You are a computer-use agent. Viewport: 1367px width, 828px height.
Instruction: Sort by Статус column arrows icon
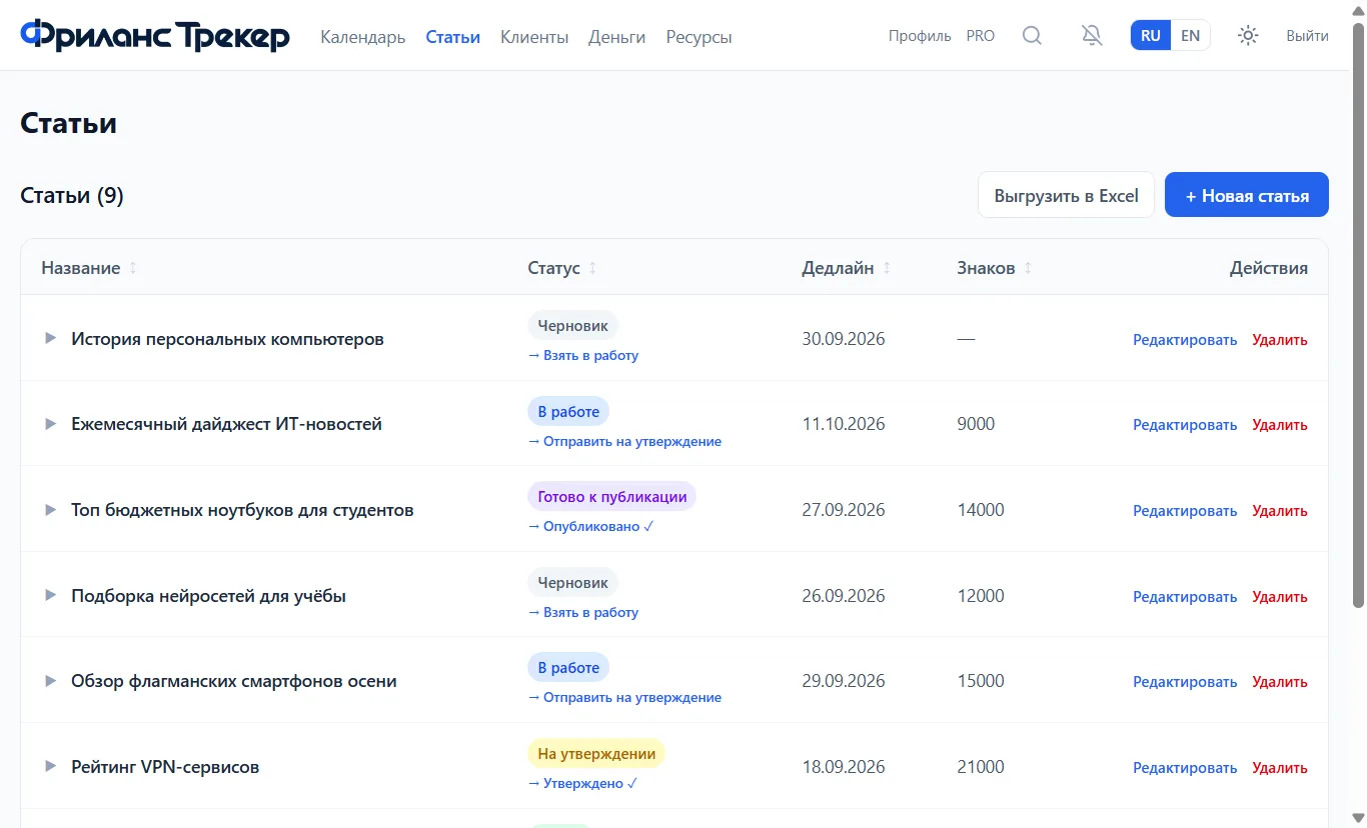pos(593,268)
